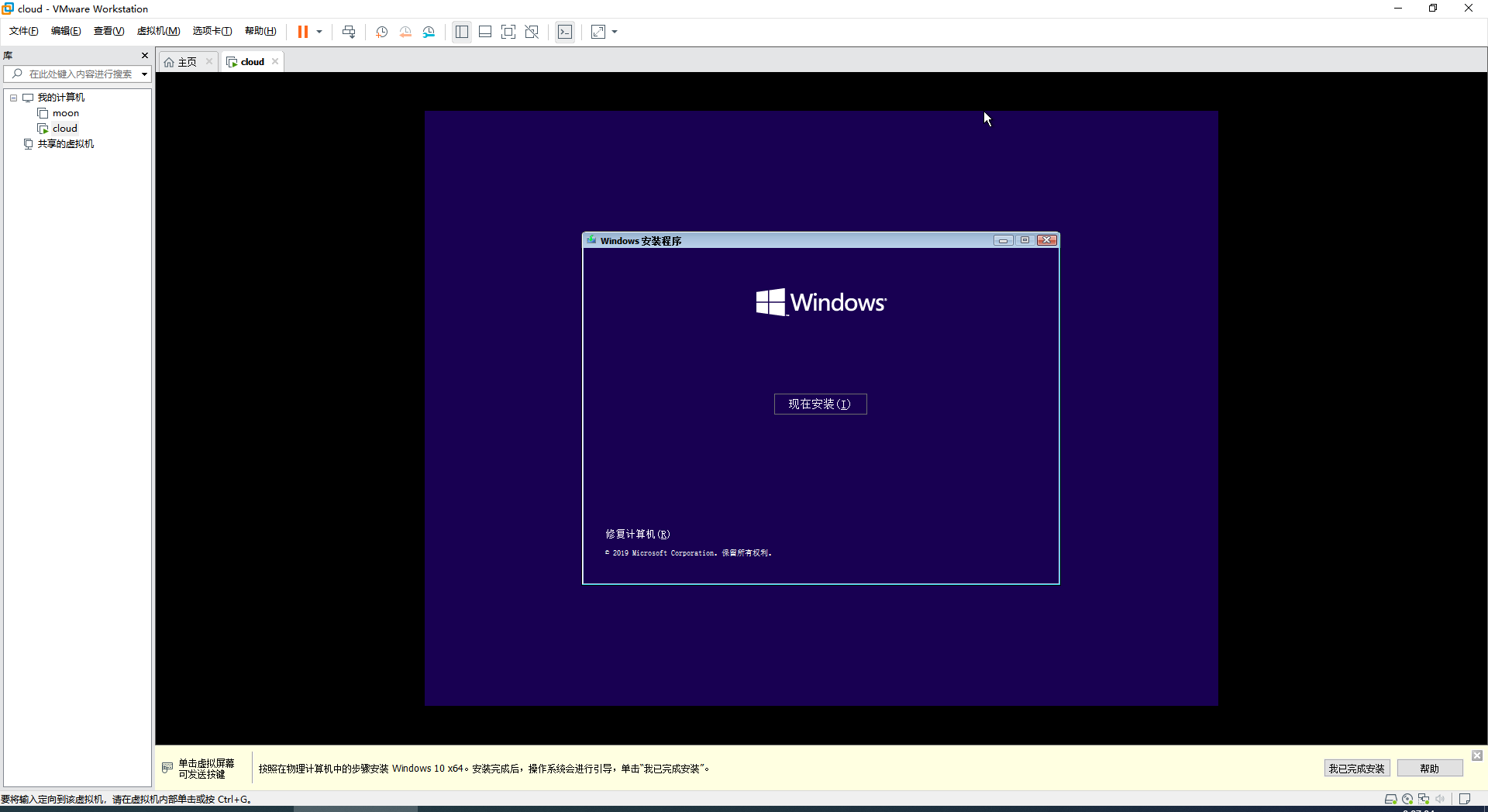Toggle the thumbnail bar view
Image resolution: width=1488 pixels, height=812 pixels.
pyautogui.click(x=485, y=32)
